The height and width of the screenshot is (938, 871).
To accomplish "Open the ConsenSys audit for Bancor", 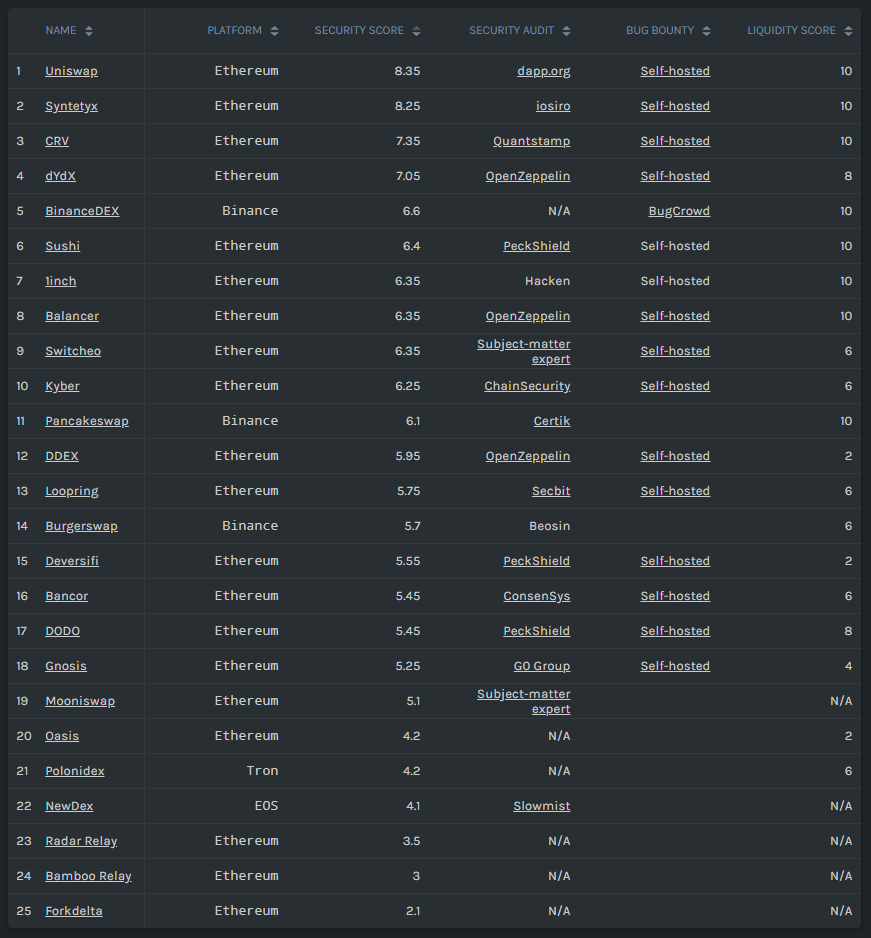I will (536, 596).
